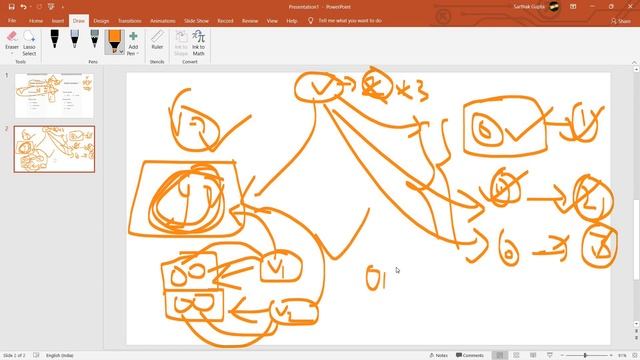The image size is (640, 360).
Task: Switch to the Insert tab
Action: pyautogui.click(x=58, y=20)
